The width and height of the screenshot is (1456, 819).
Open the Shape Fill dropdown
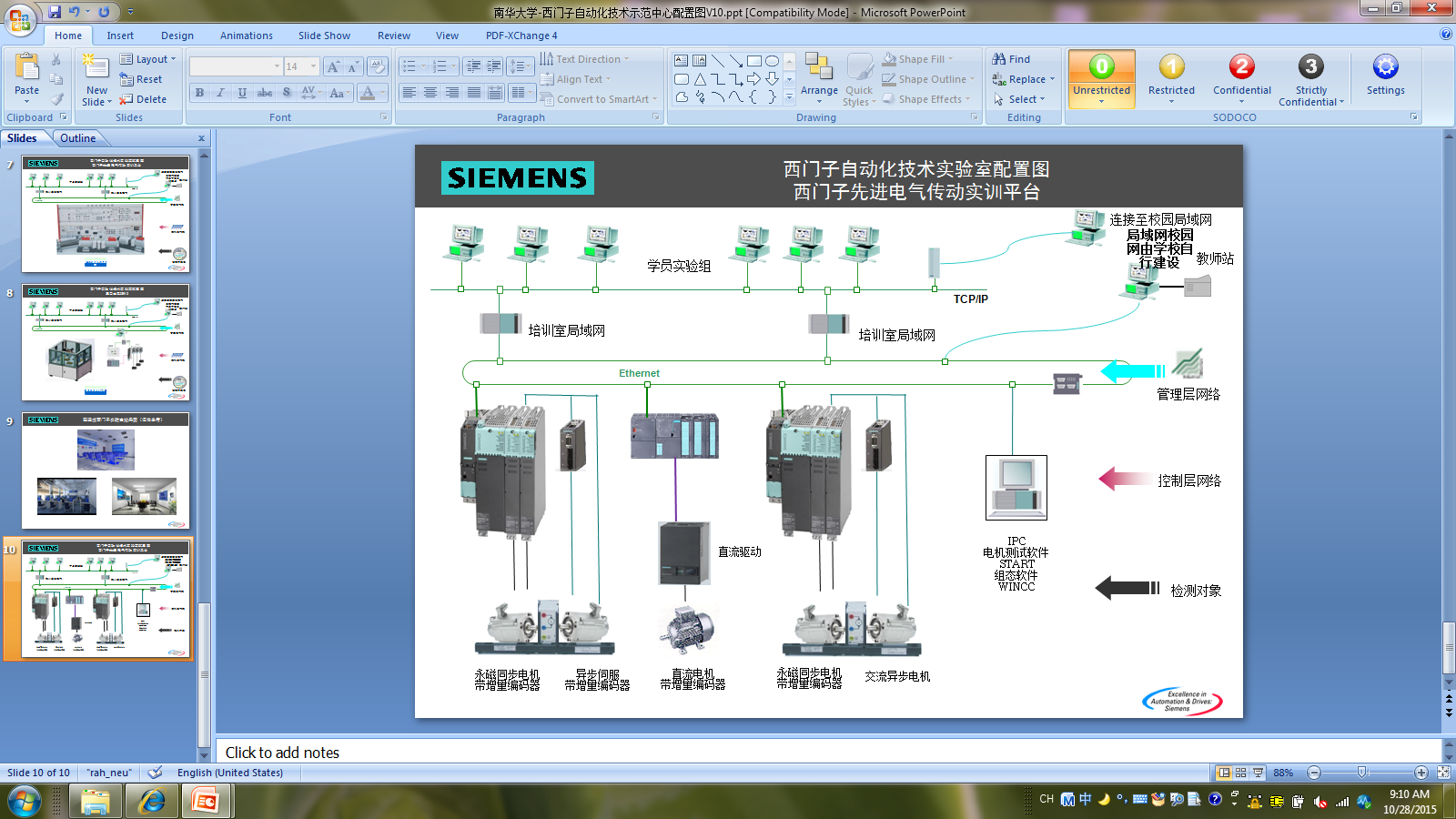tap(918, 59)
